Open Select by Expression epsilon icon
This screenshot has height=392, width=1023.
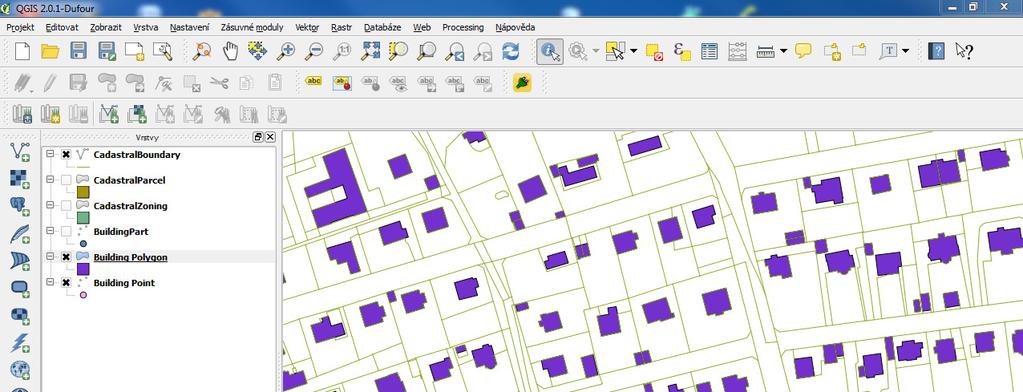click(x=682, y=51)
